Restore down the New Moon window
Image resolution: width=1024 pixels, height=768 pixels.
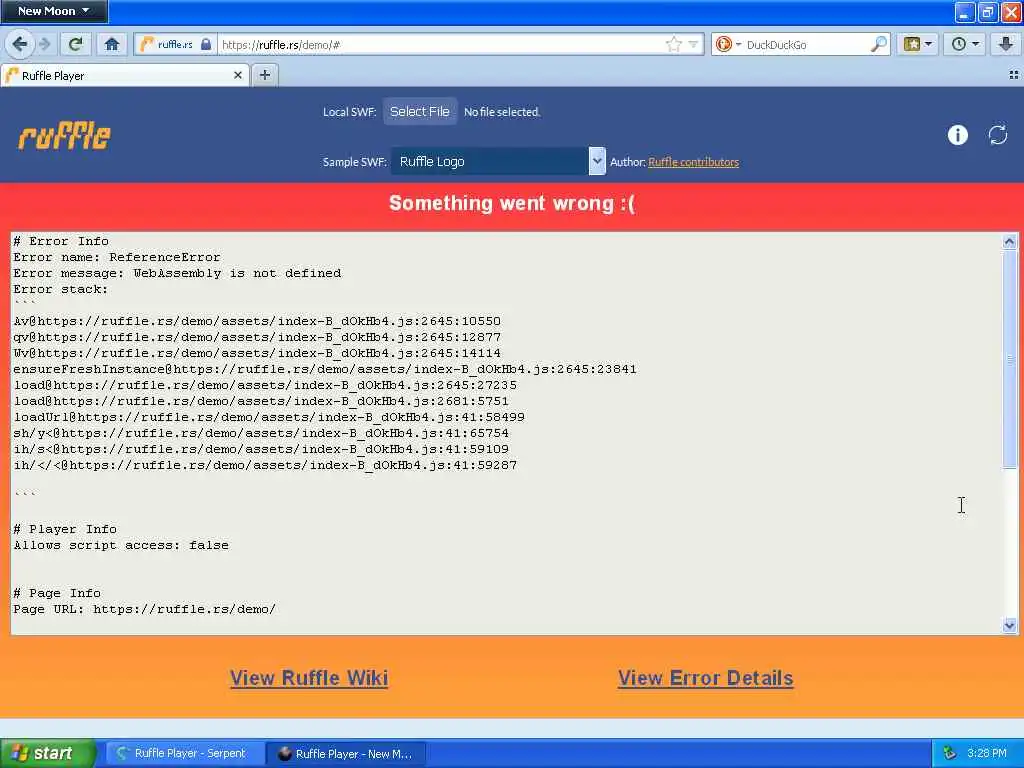[988, 12]
